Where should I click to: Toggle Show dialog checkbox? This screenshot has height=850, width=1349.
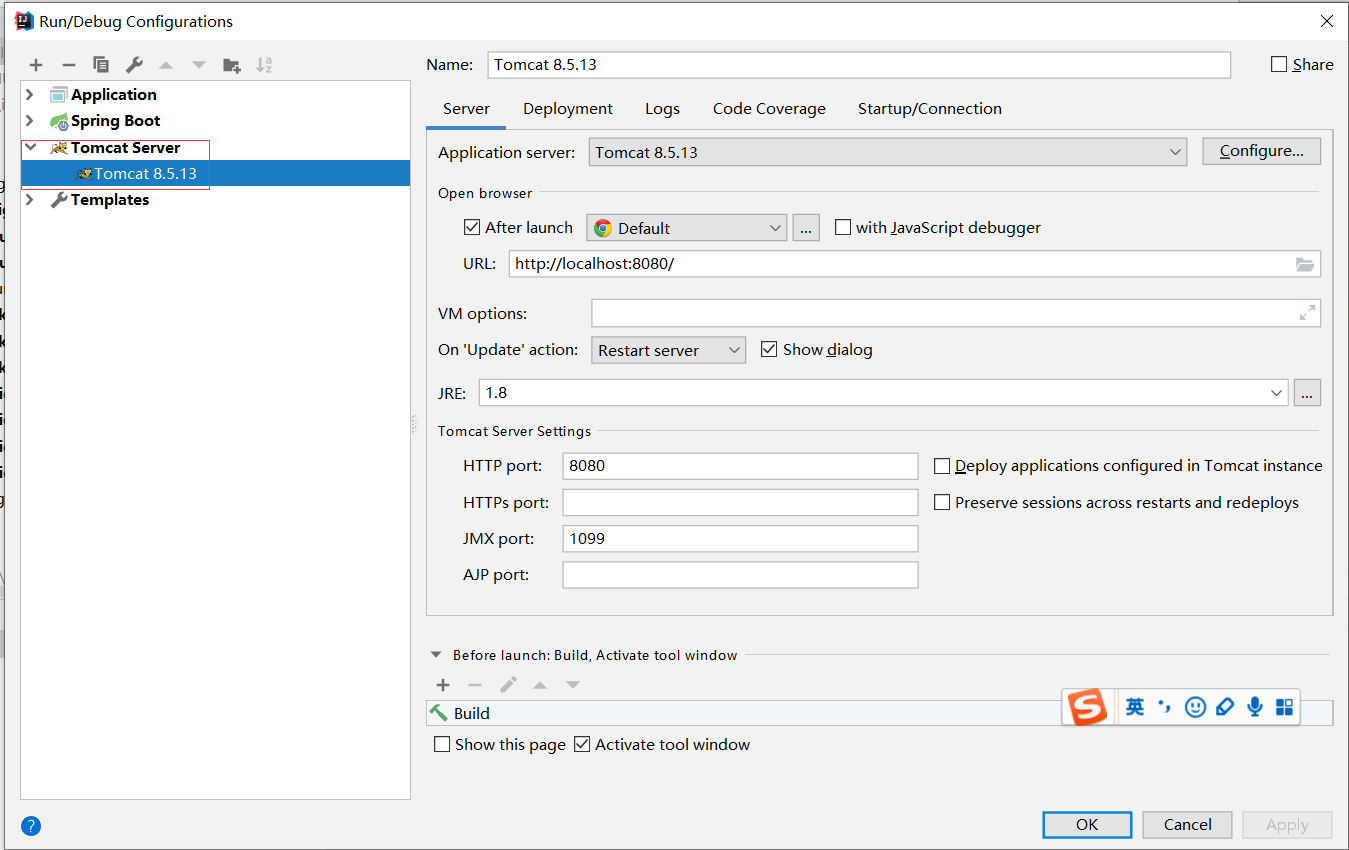769,349
